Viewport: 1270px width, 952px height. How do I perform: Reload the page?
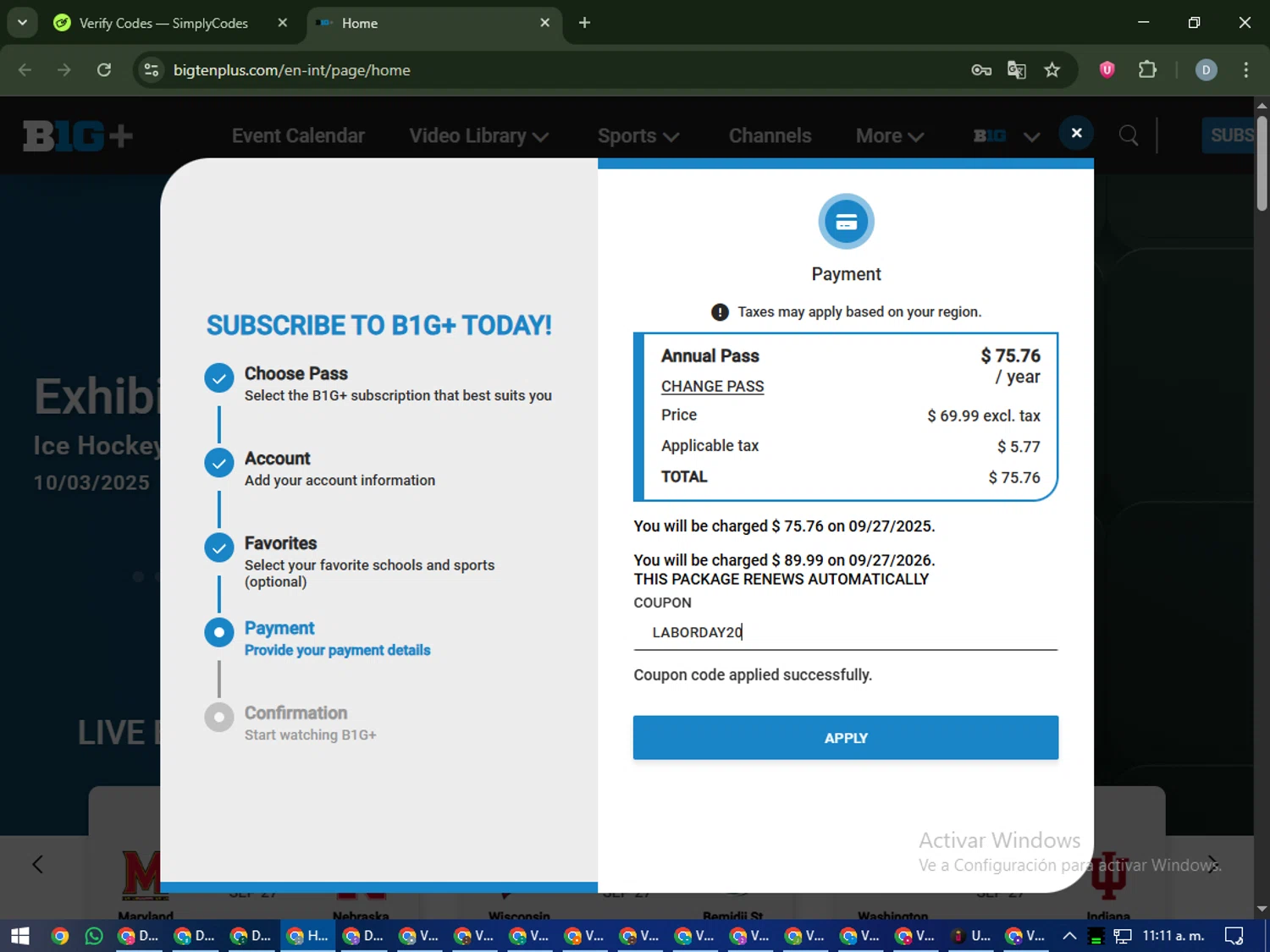[x=104, y=70]
